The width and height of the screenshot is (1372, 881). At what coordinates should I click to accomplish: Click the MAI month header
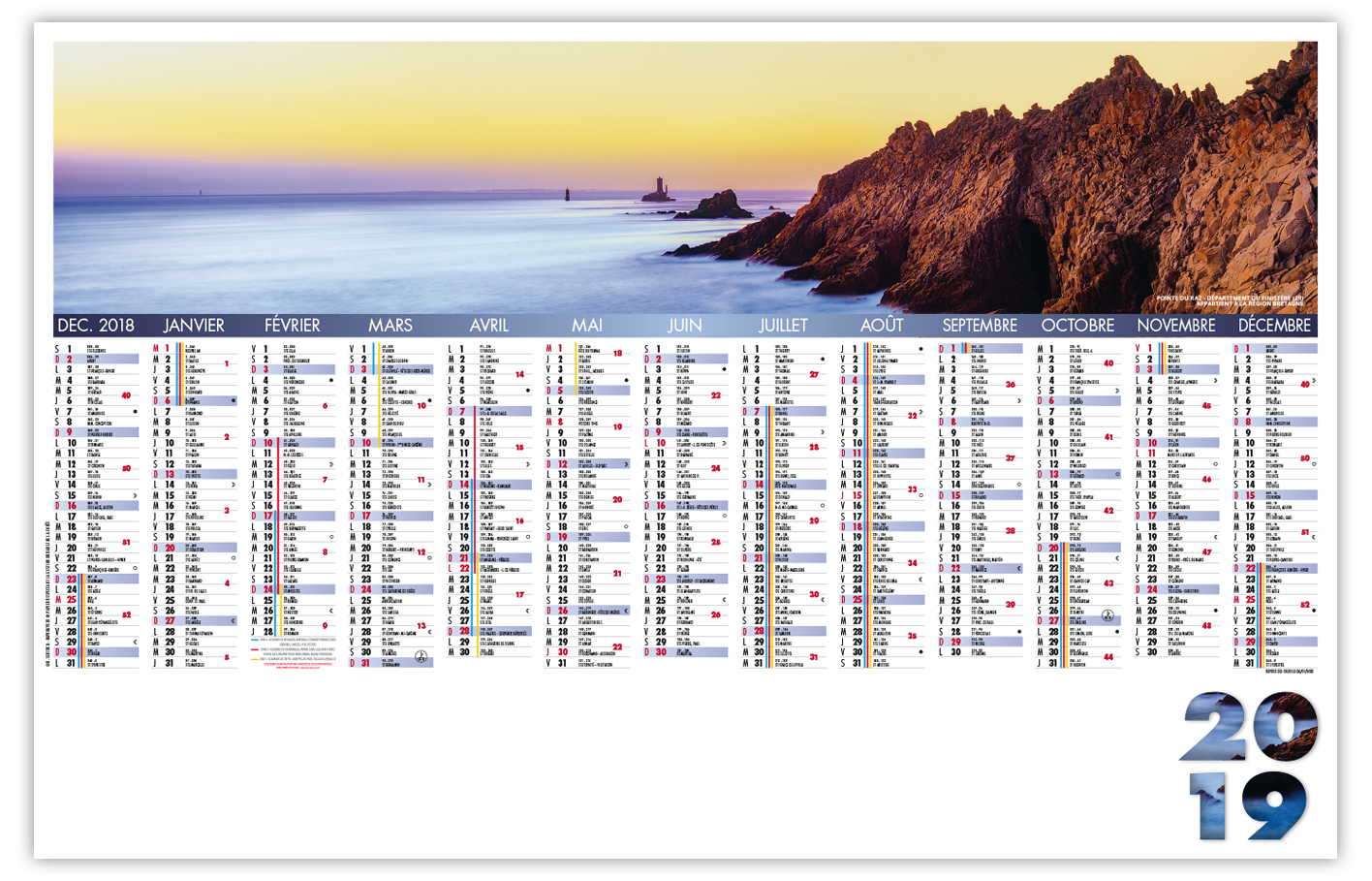[587, 326]
